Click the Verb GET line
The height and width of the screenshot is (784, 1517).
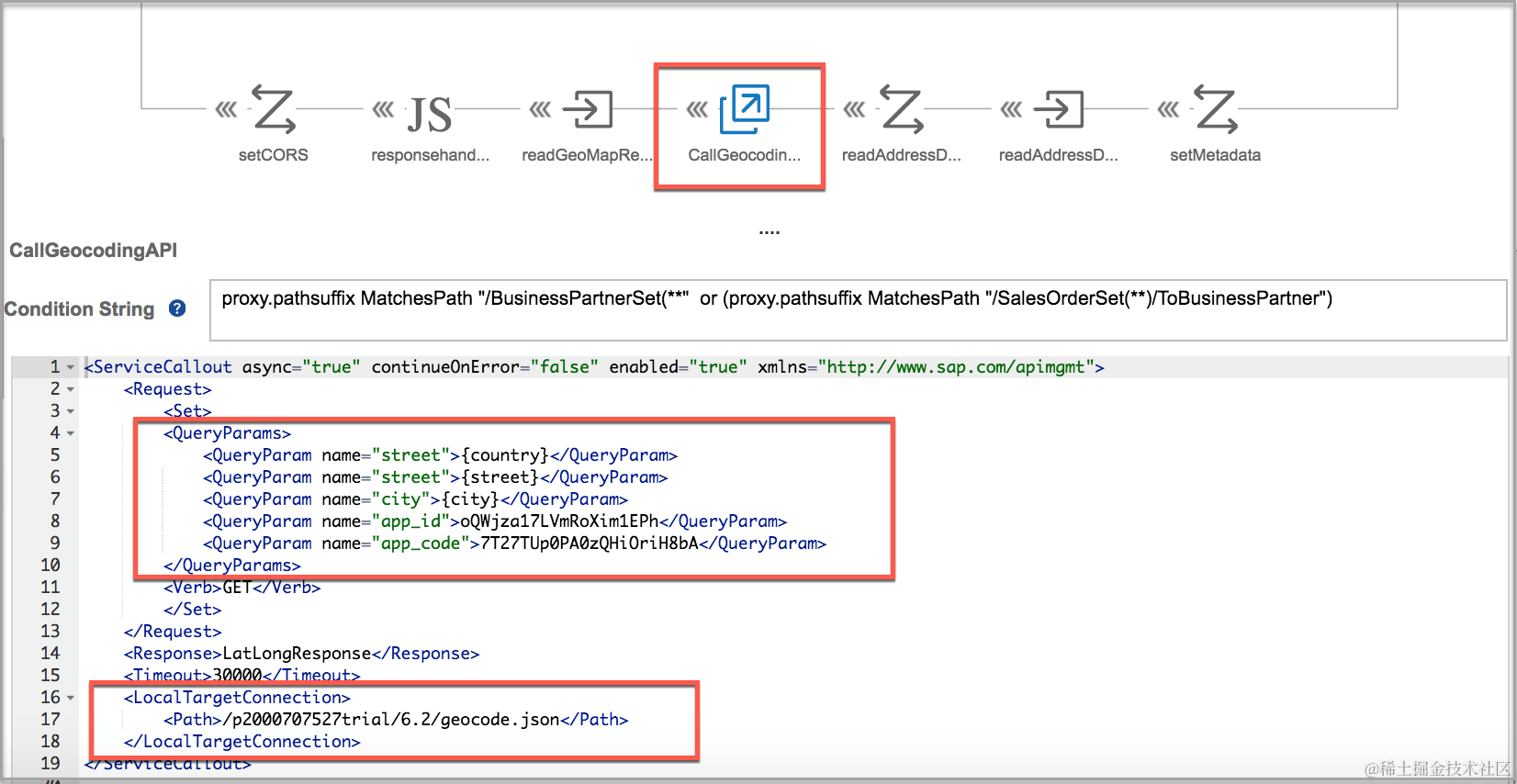click(242, 588)
